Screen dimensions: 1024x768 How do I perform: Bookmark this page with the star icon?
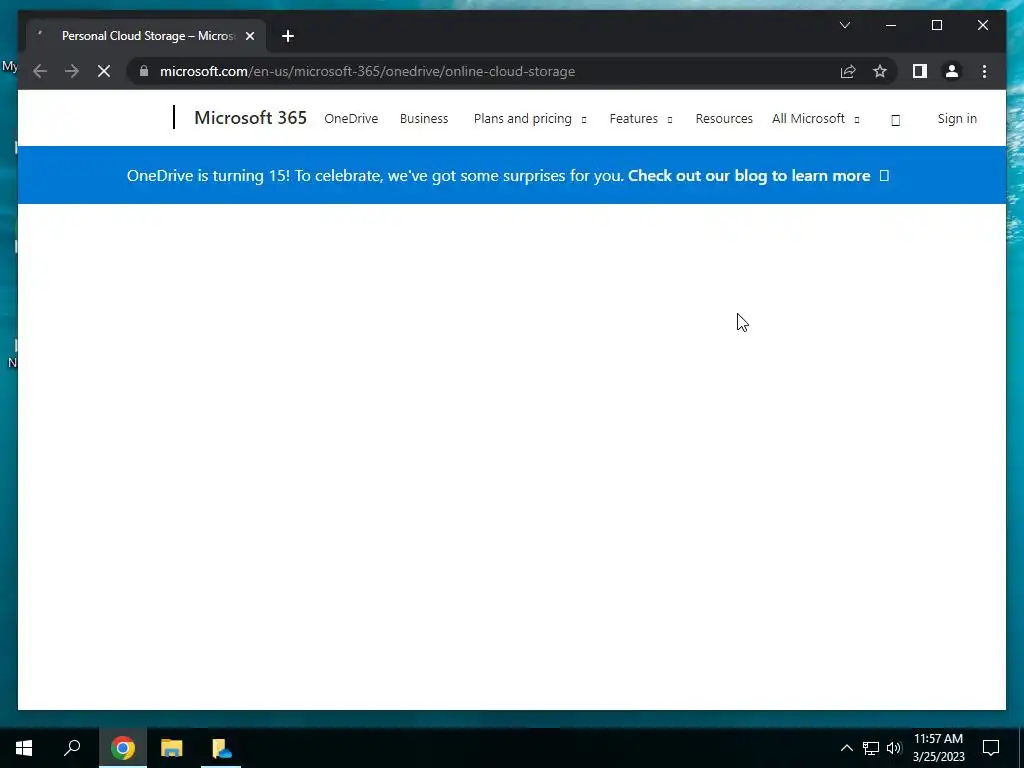pyautogui.click(x=880, y=71)
